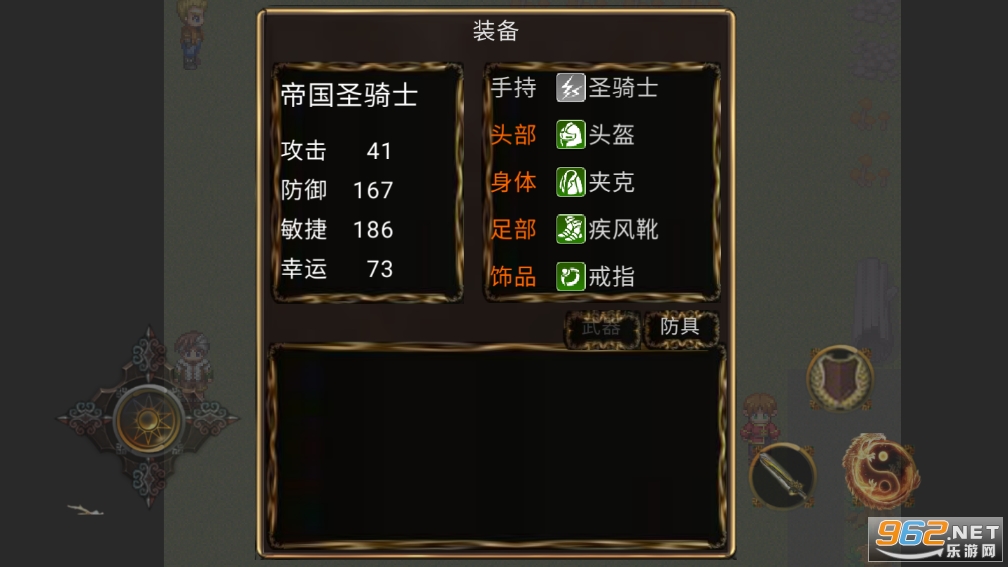Select the 头部 equipment slot label

pyautogui.click(x=513, y=135)
